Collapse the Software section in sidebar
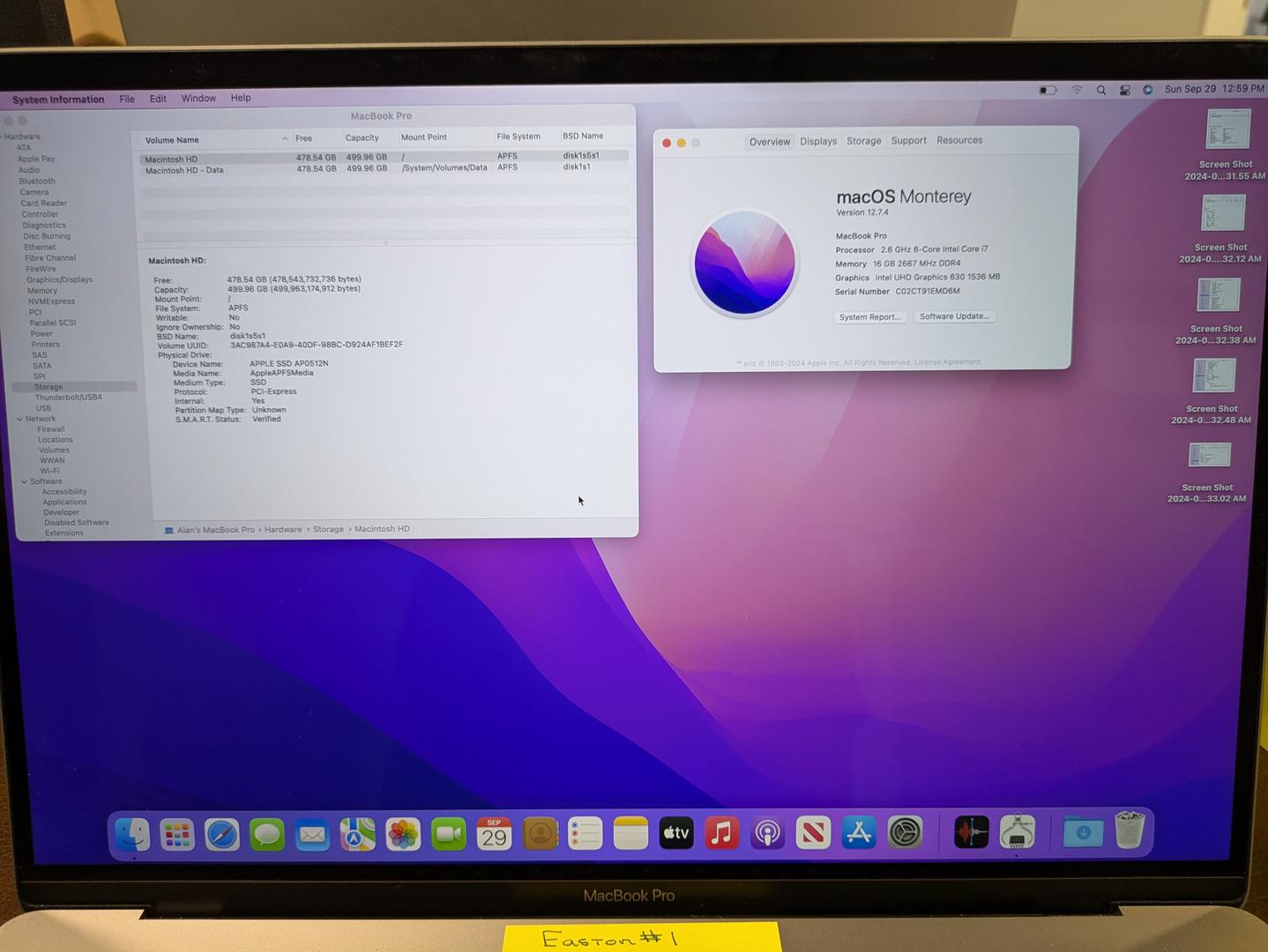 [x=25, y=481]
